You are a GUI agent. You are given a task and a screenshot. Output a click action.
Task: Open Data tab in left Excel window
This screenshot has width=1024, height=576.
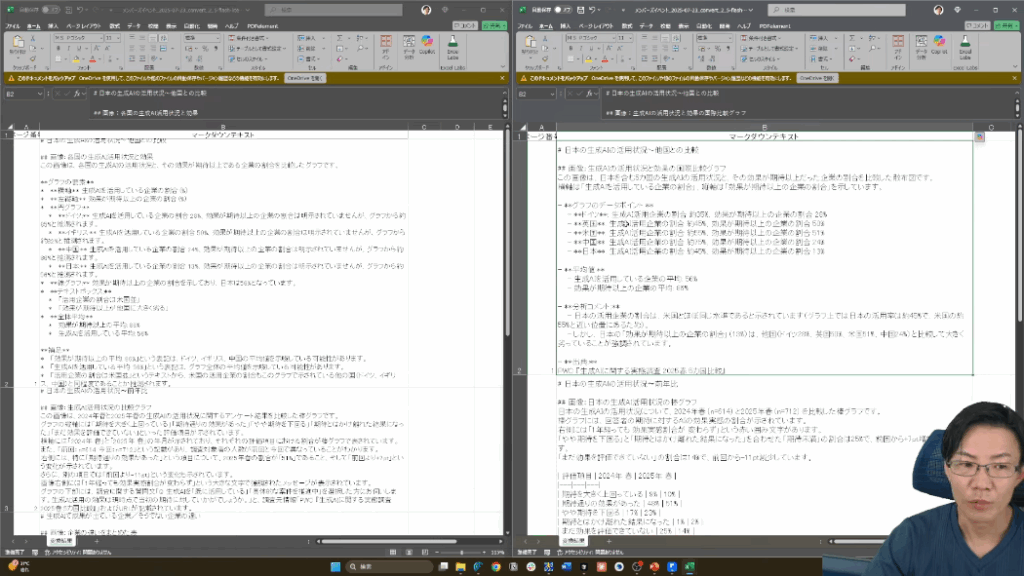click(x=134, y=26)
